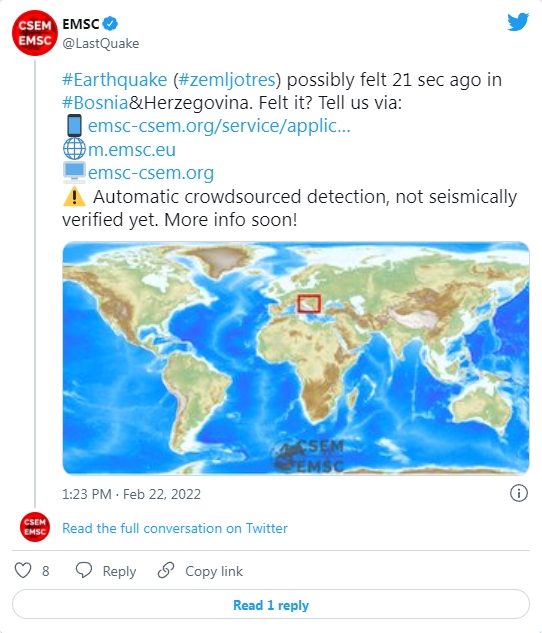
Task: Click the 1:23 PM · Feb 22, 2022 timestamp
Action: point(132,494)
